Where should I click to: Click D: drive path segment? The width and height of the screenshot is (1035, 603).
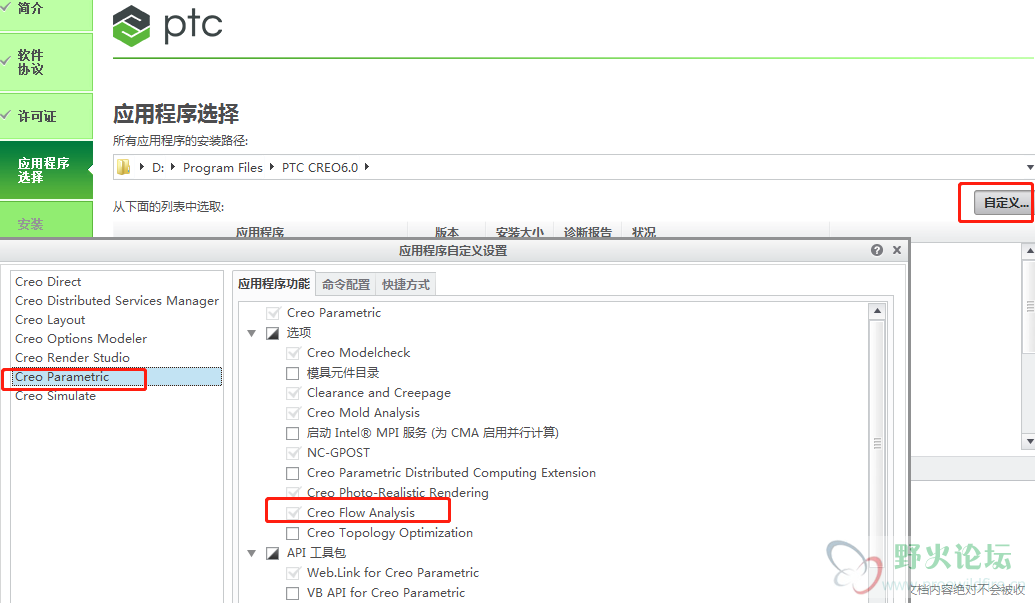click(x=158, y=168)
